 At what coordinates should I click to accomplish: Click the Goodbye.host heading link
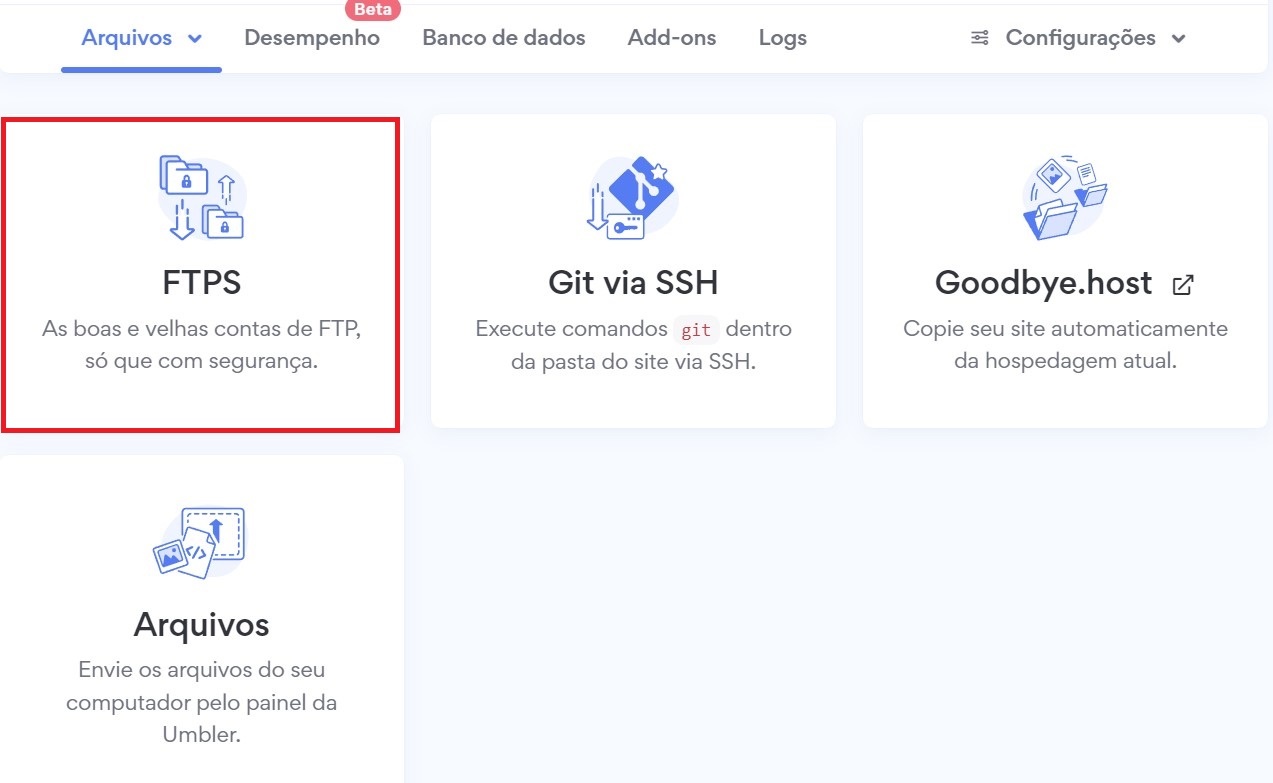click(x=1043, y=283)
